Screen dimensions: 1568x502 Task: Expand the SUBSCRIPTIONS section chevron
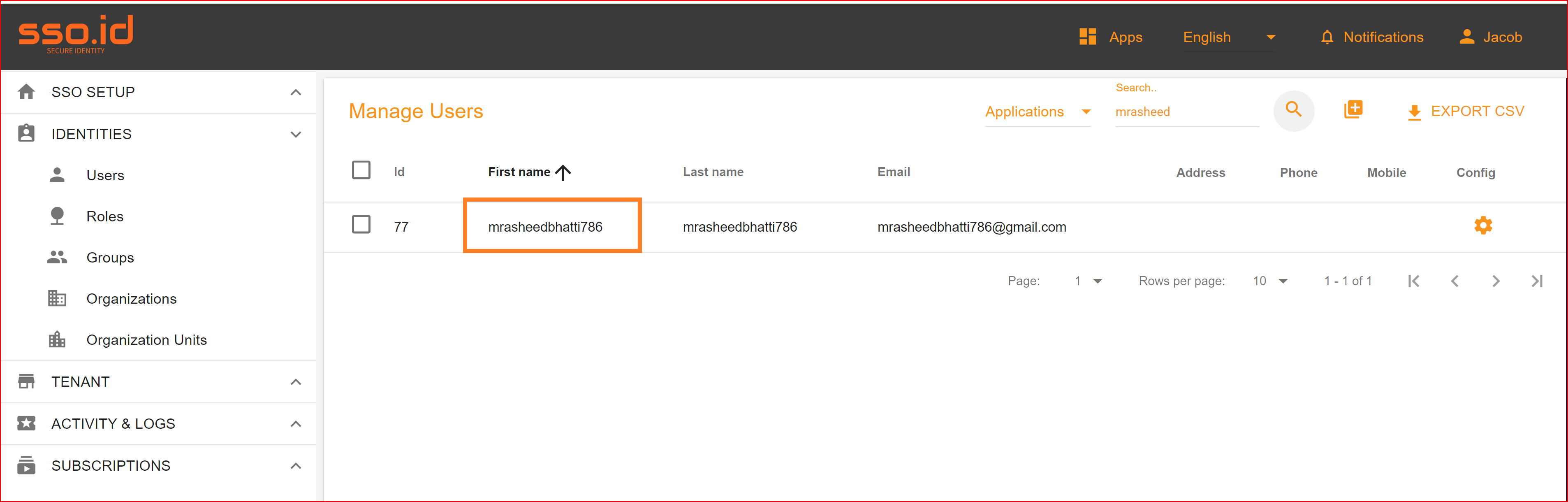pos(296,466)
